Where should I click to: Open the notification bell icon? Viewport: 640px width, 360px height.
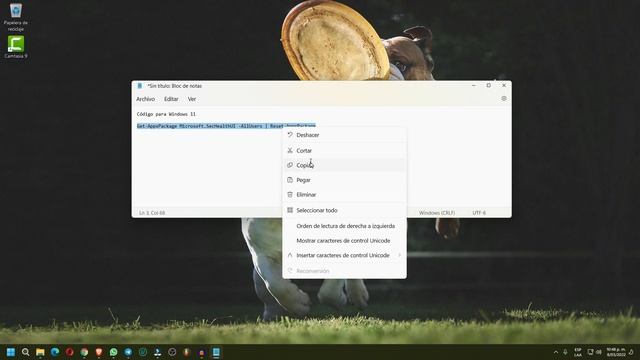631,352
